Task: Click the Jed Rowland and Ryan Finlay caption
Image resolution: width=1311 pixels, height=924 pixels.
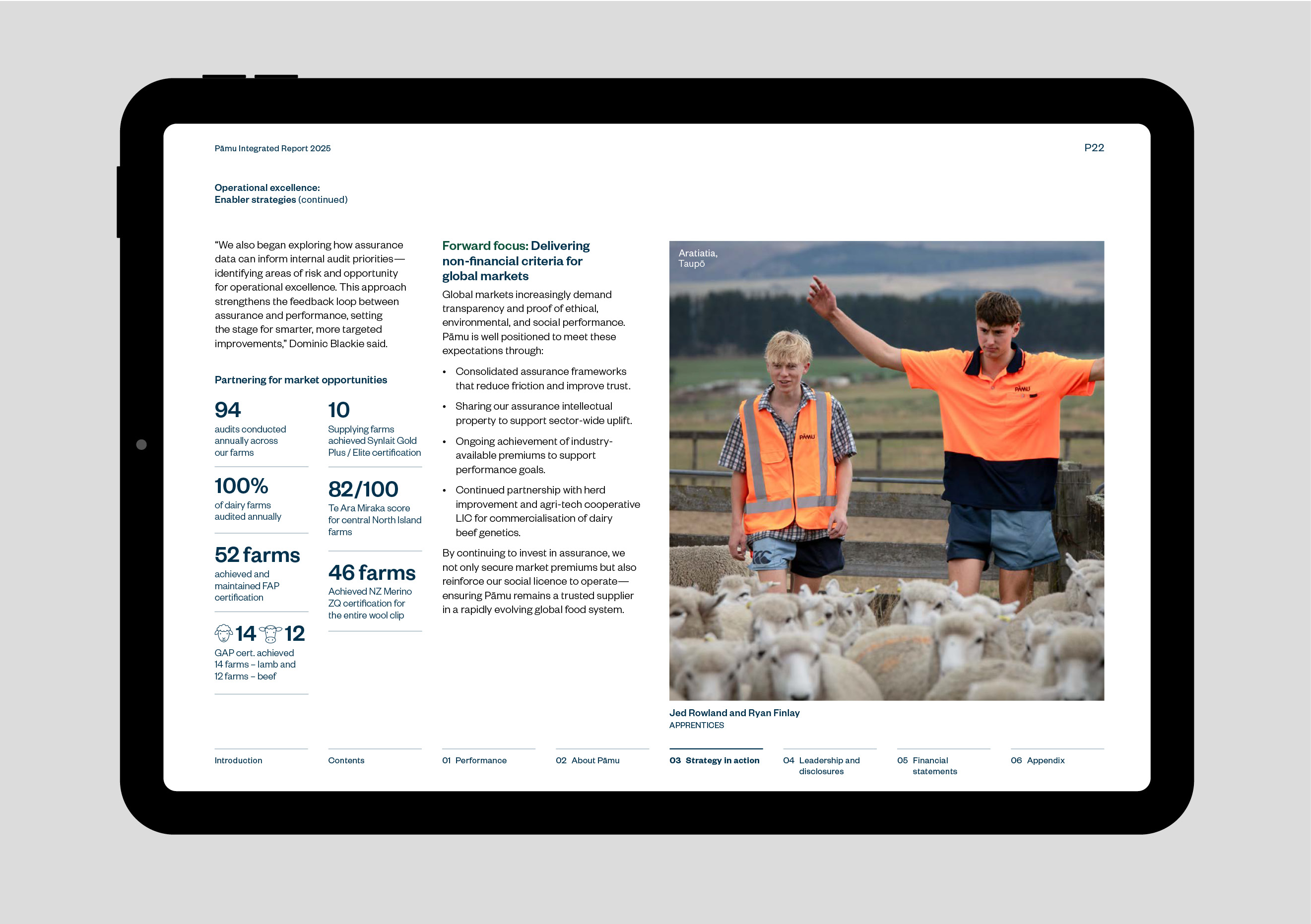Action: click(734, 713)
